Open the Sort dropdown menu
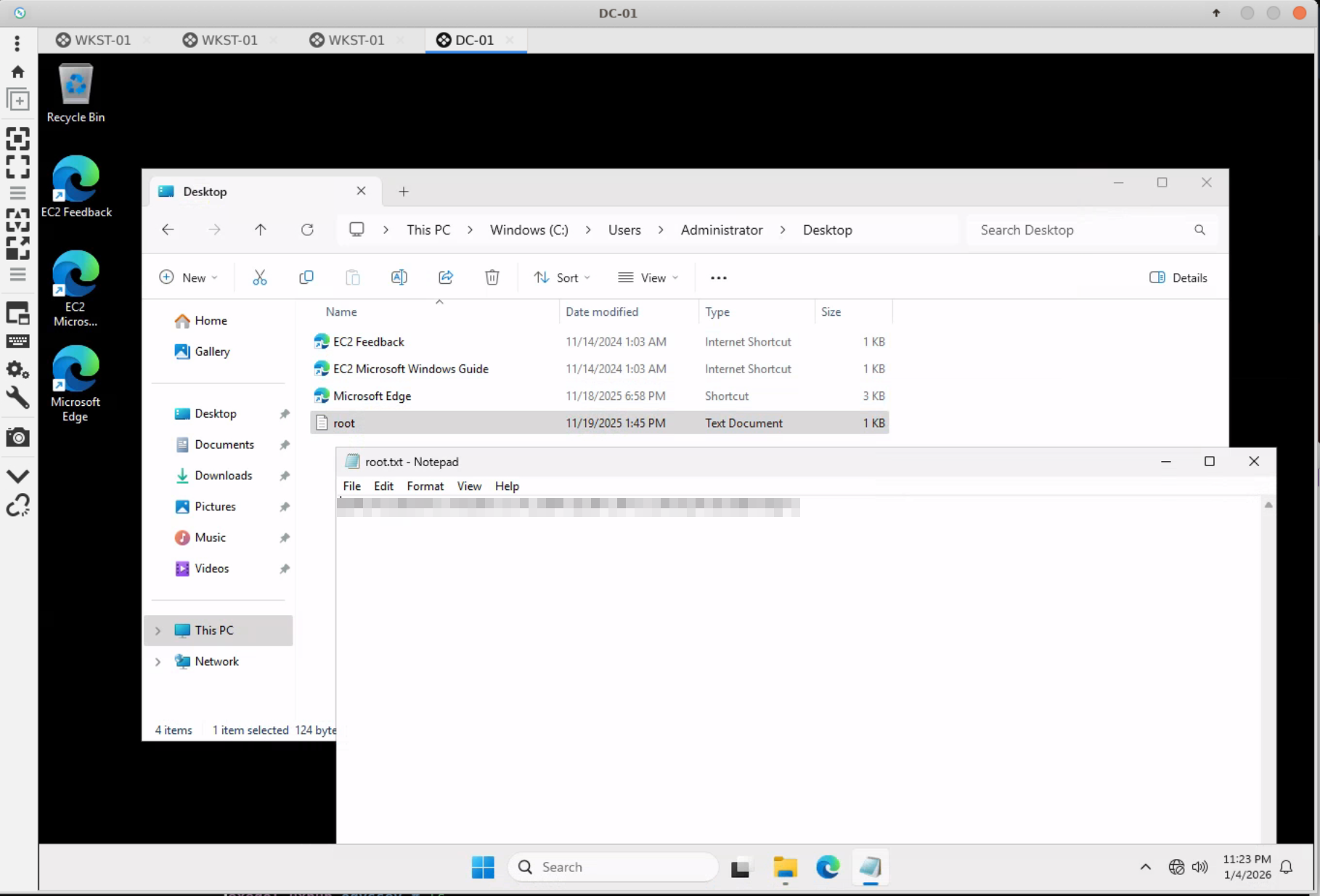The image size is (1320, 896). [x=563, y=277]
